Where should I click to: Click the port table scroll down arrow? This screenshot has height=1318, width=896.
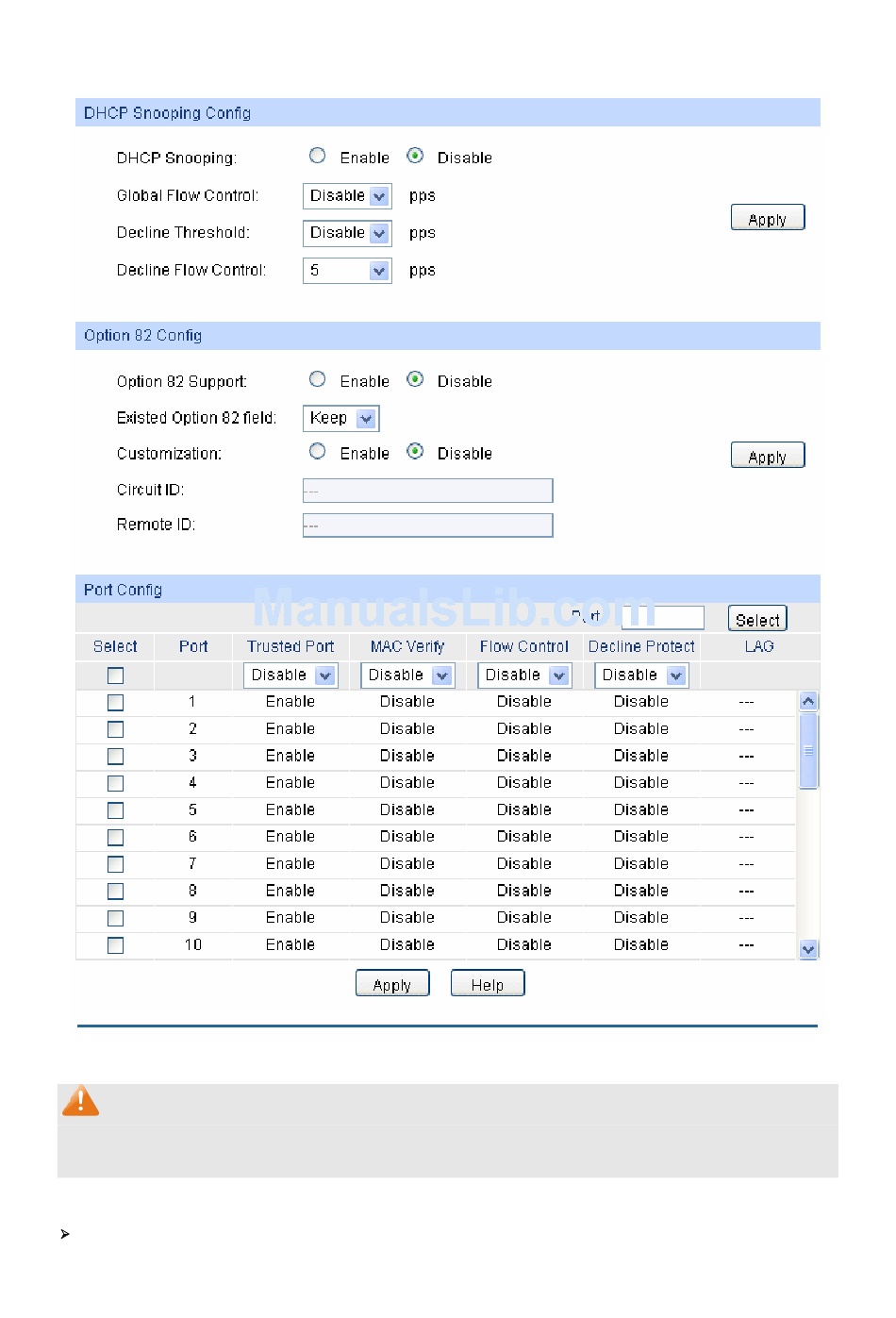808,949
